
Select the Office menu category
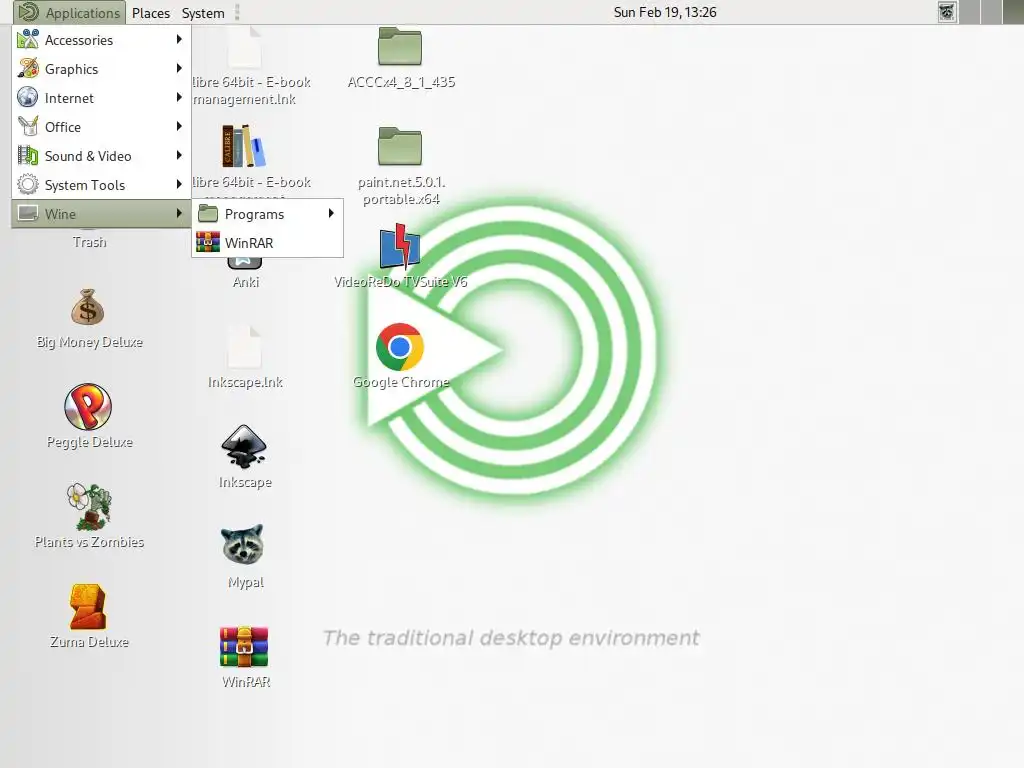click(x=101, y=127)
